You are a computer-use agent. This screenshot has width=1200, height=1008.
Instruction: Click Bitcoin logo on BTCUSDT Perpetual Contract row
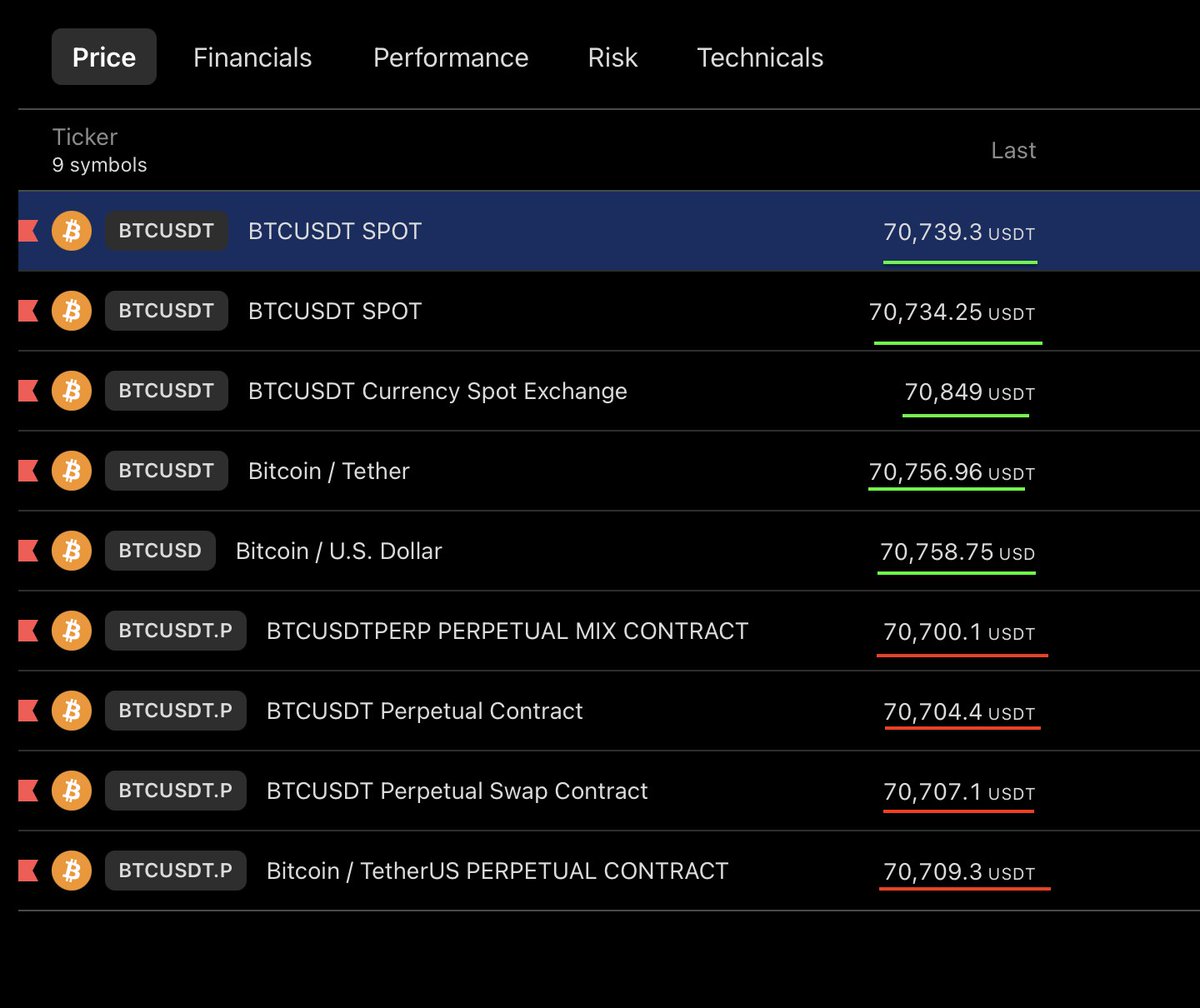pyautogui.click(x=71, y=711)
